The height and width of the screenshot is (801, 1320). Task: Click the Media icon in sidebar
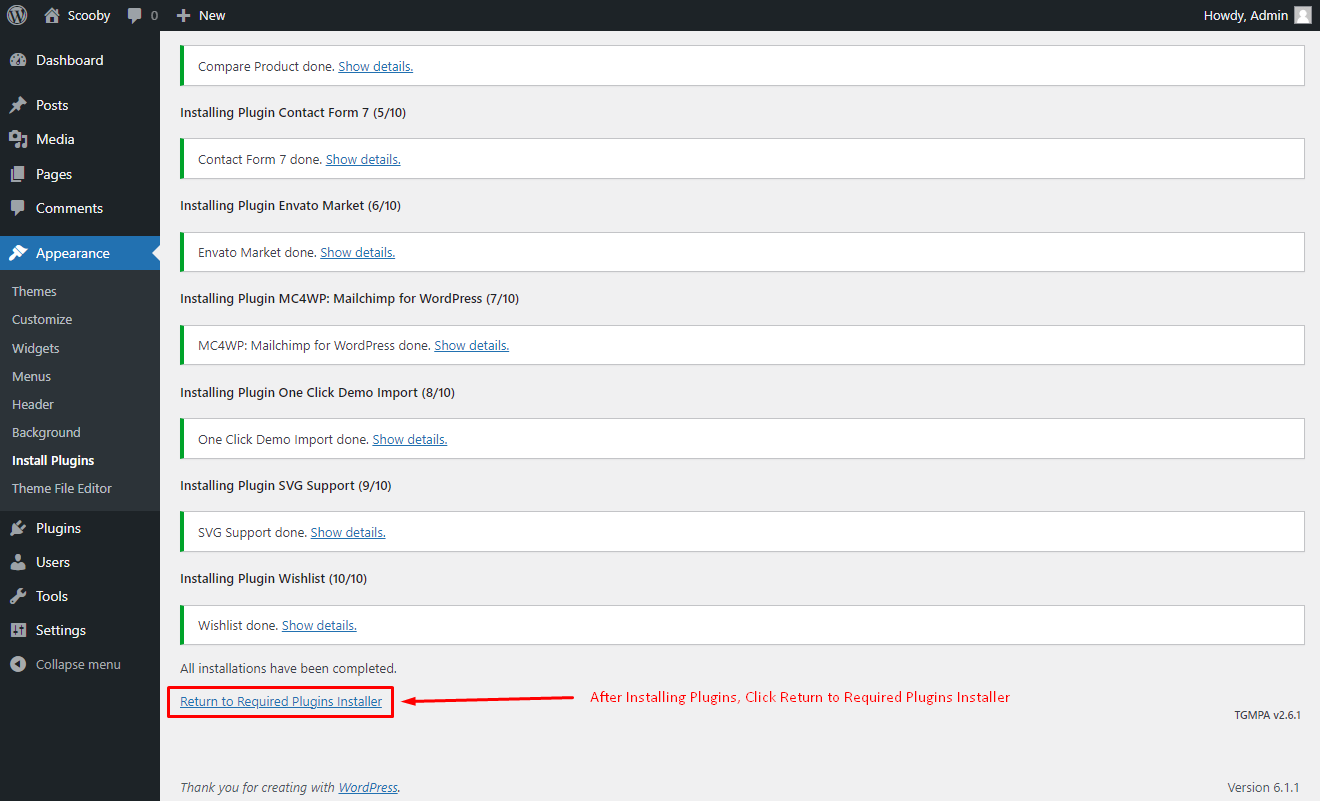point(18,139)
